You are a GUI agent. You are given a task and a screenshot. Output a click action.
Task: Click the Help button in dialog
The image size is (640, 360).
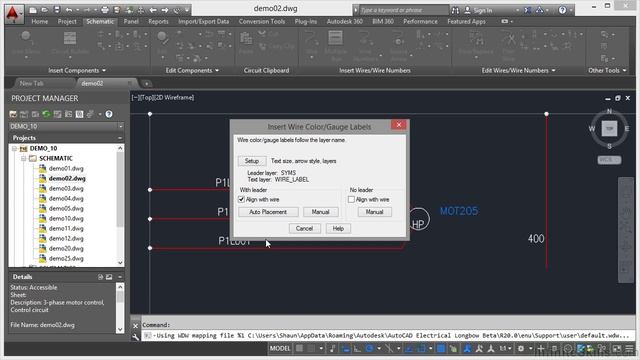338,229
